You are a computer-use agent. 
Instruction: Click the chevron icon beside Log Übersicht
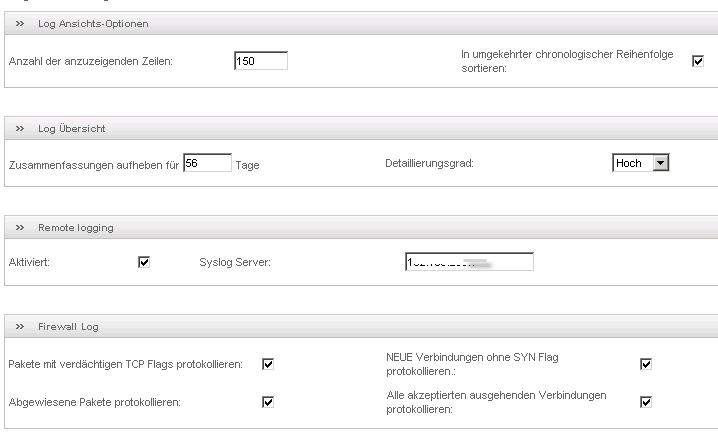pyautogui.click(x=20, y=128)
